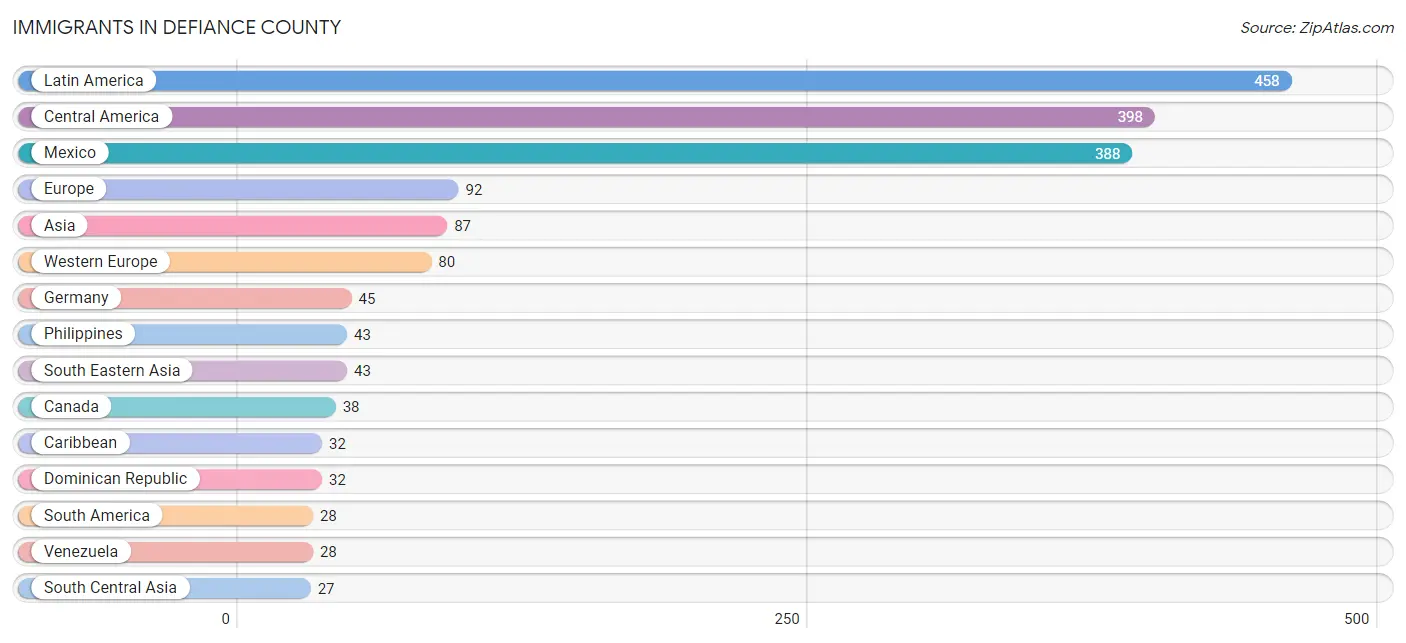Screen dimensions: 1406x643
Task: Click the Latin America bar label
Action: 93,81
